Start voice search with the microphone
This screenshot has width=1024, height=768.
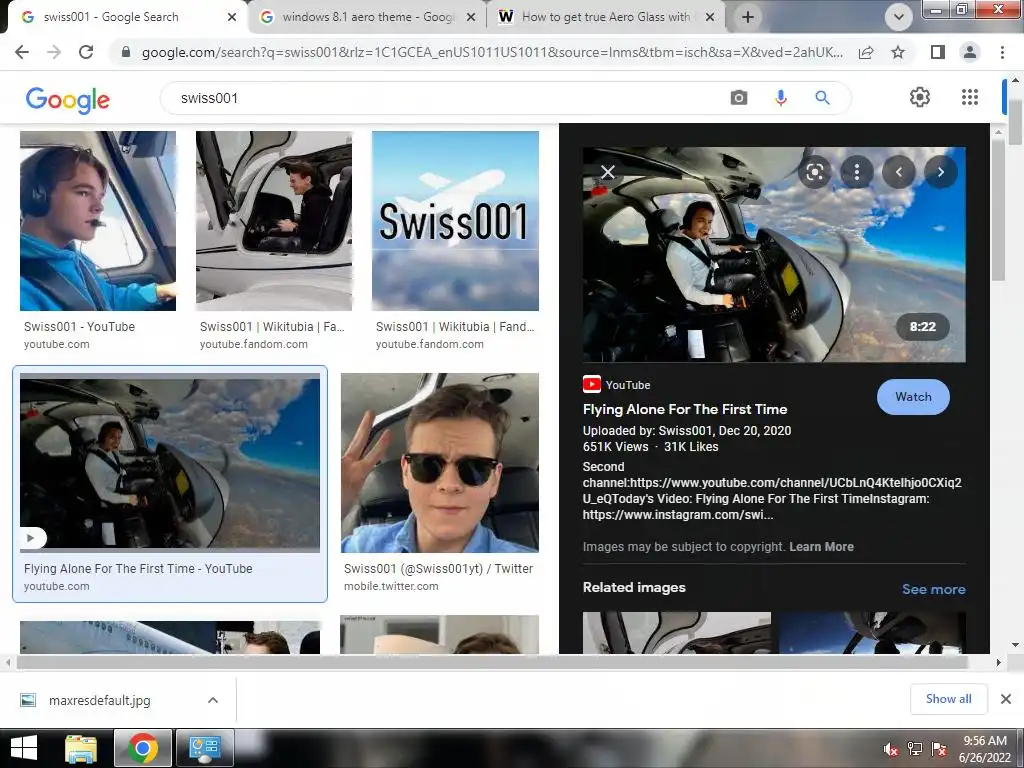780,98
